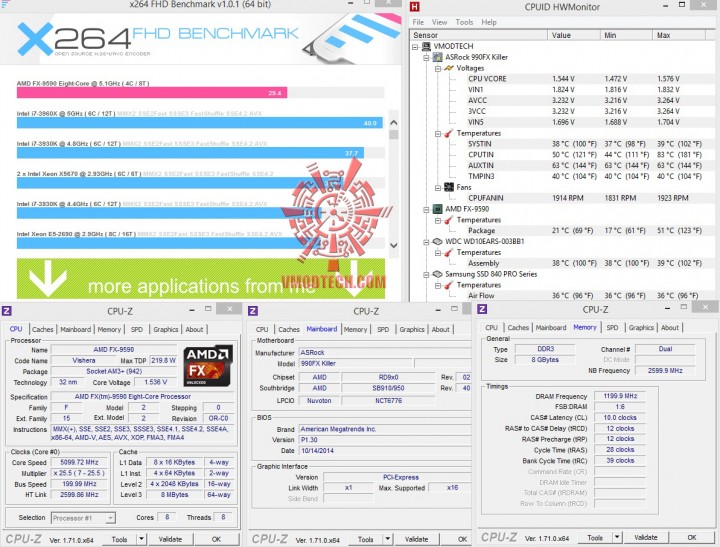Screen dimensions: 720x547
Task: Open the Processor #1 selection dropdown
Action: click(x=110, y=518)
